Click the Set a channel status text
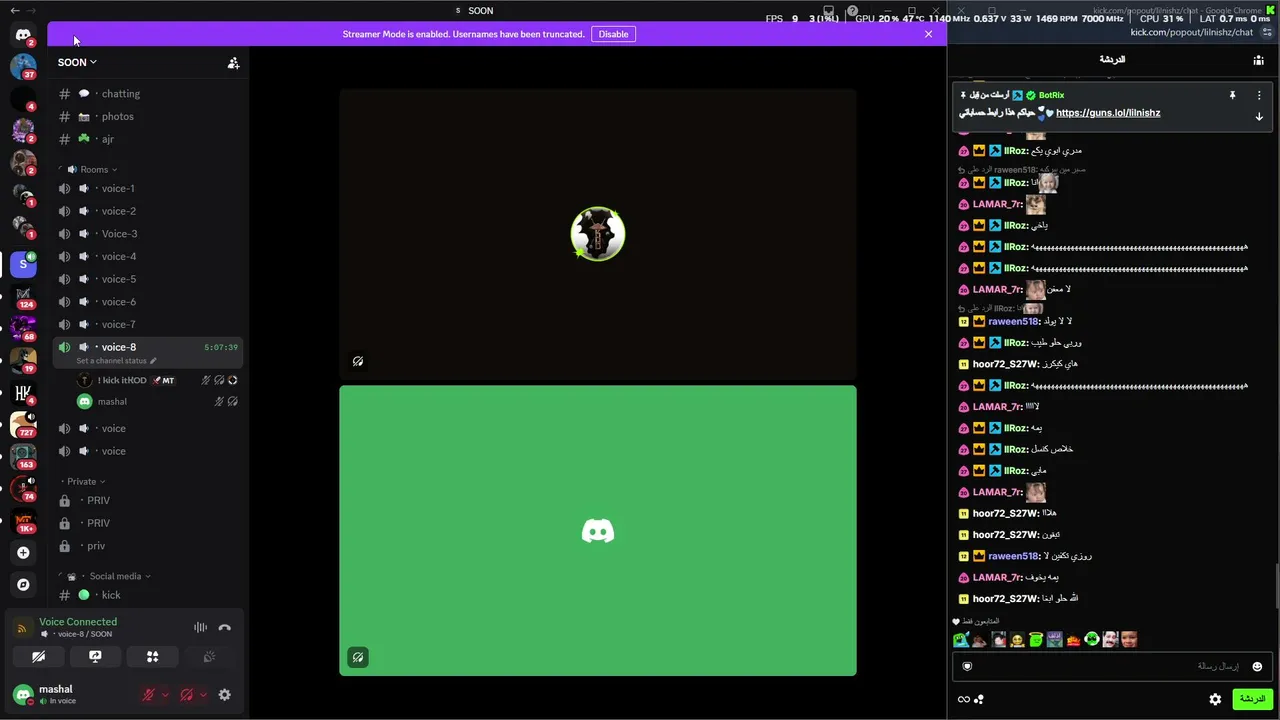The height and width of the screenshot is (720, 1280). (111, 361)
